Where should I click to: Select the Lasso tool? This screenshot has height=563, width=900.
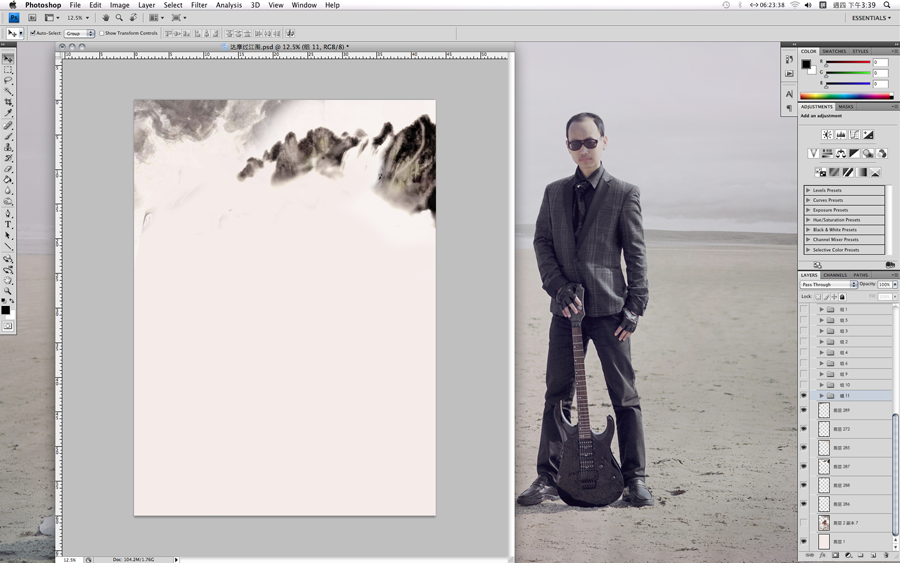click(x=8, y=81)
